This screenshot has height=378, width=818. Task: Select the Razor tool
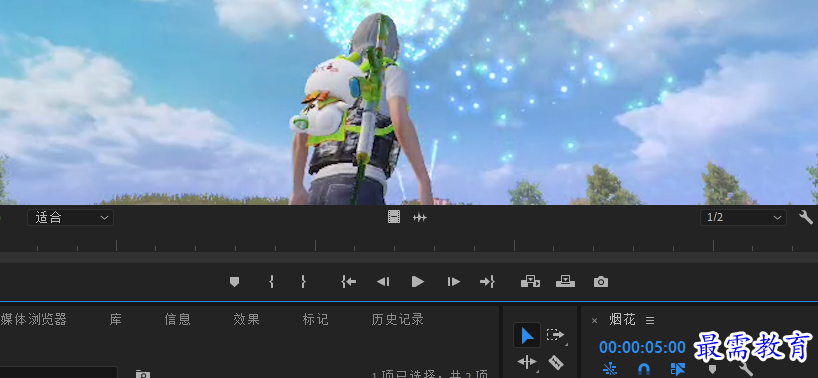point(556,362)
